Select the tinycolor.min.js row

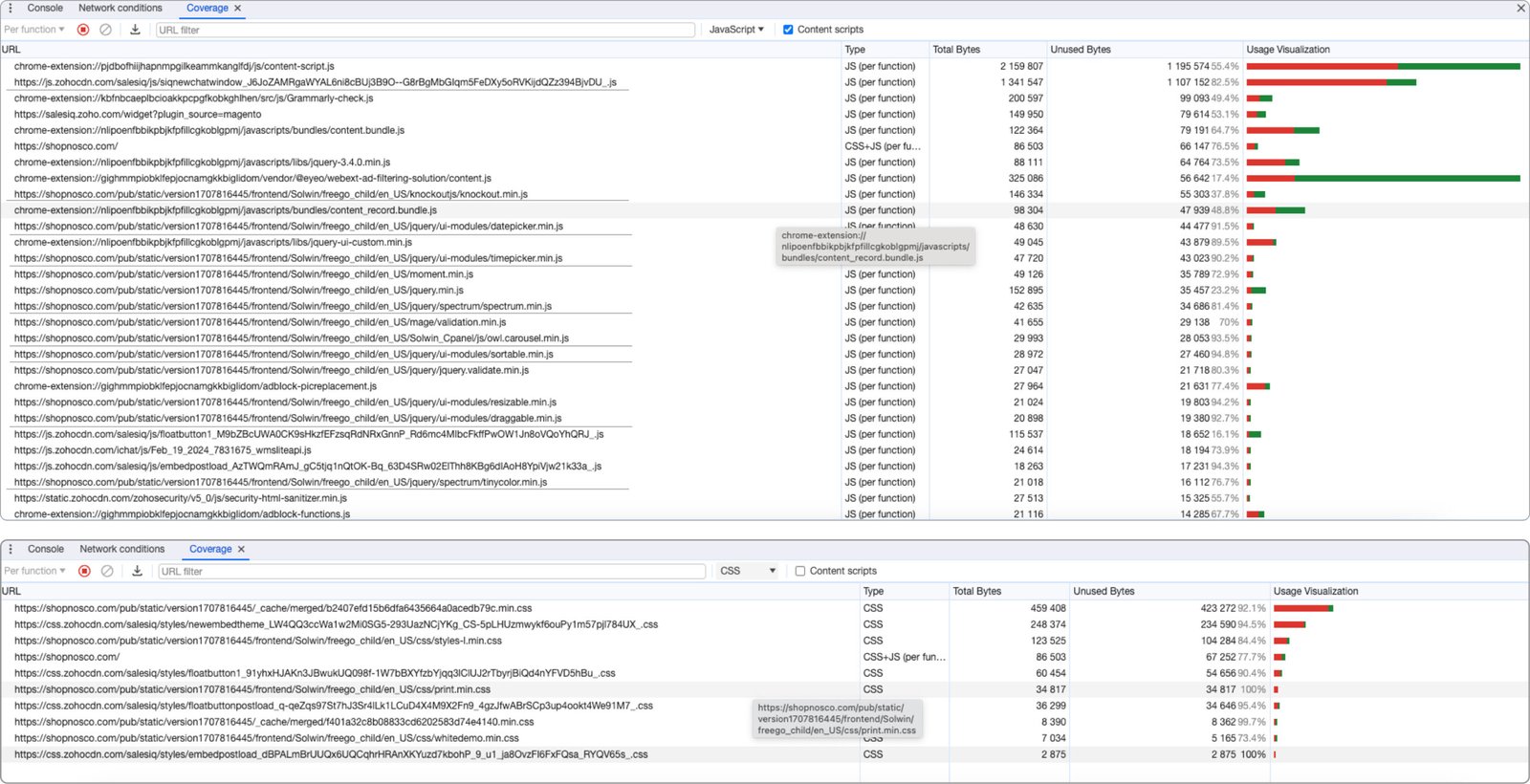click(765, 482)
